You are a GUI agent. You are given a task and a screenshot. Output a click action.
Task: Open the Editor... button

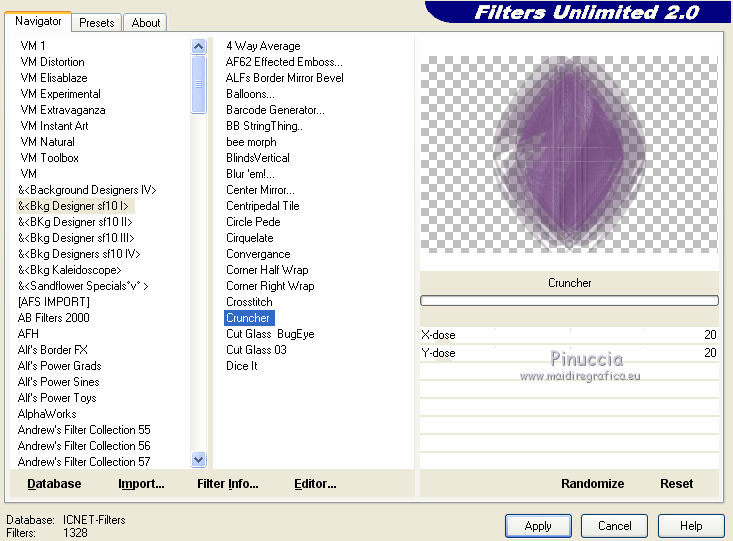(x=315, y=483)
